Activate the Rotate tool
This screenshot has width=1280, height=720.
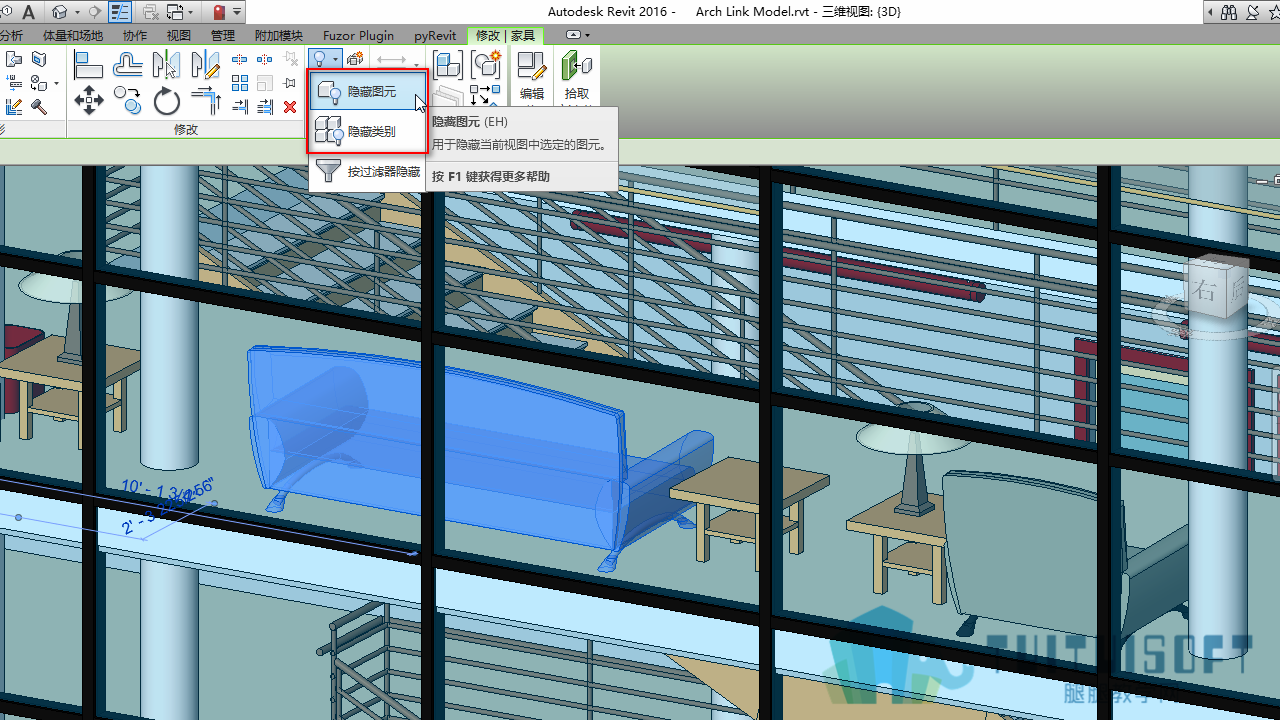(x=166, y=101)
